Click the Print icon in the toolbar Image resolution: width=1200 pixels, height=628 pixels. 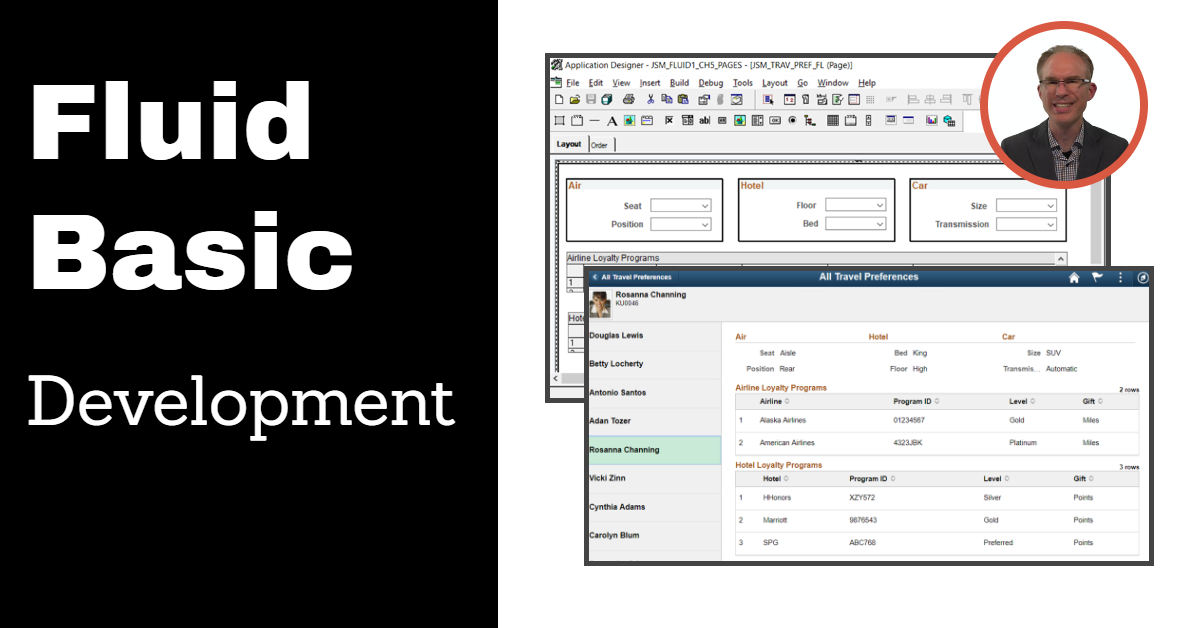click(x=629, y=100)
